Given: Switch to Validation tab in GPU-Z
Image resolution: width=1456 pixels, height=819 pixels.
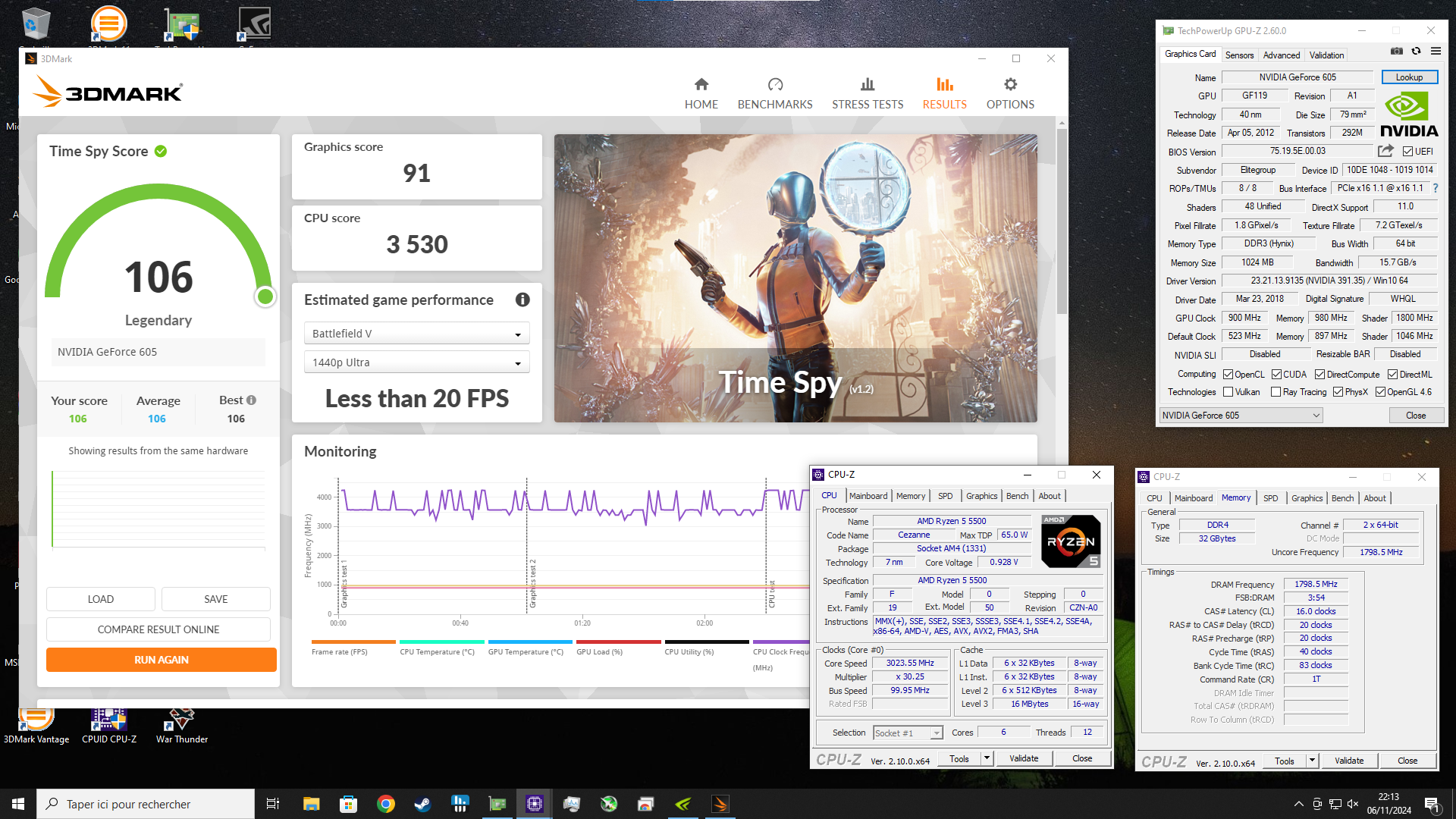Looking at the screenshot, I should pos(1326,55).
